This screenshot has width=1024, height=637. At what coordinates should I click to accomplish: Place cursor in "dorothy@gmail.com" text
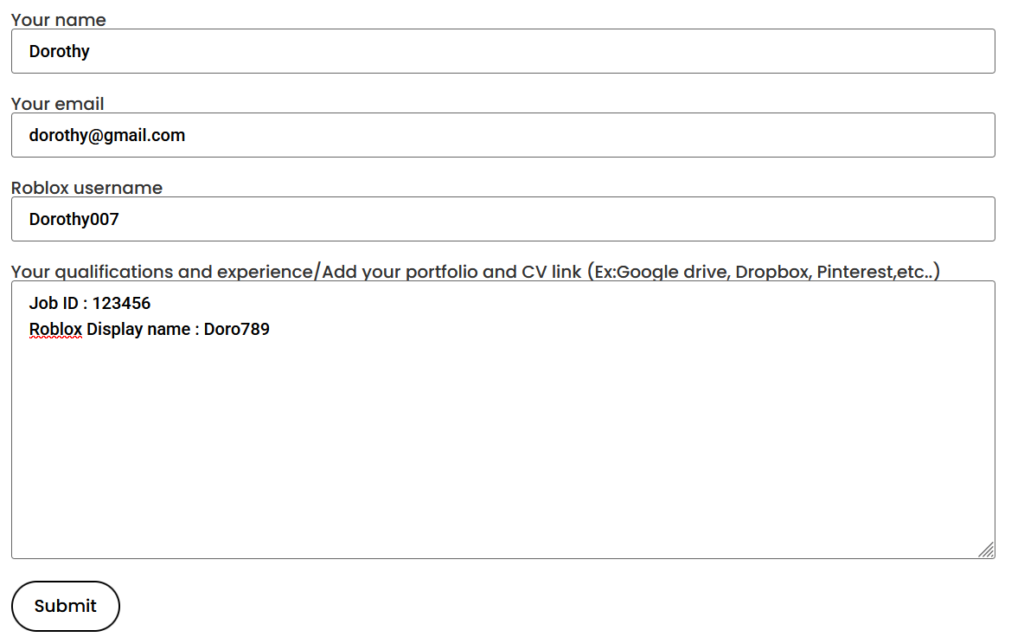107,135
